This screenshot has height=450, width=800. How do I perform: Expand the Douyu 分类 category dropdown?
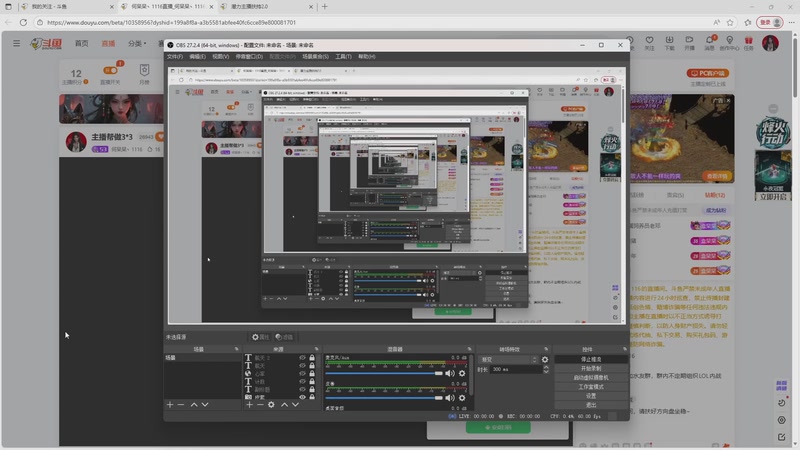point(137,43)
